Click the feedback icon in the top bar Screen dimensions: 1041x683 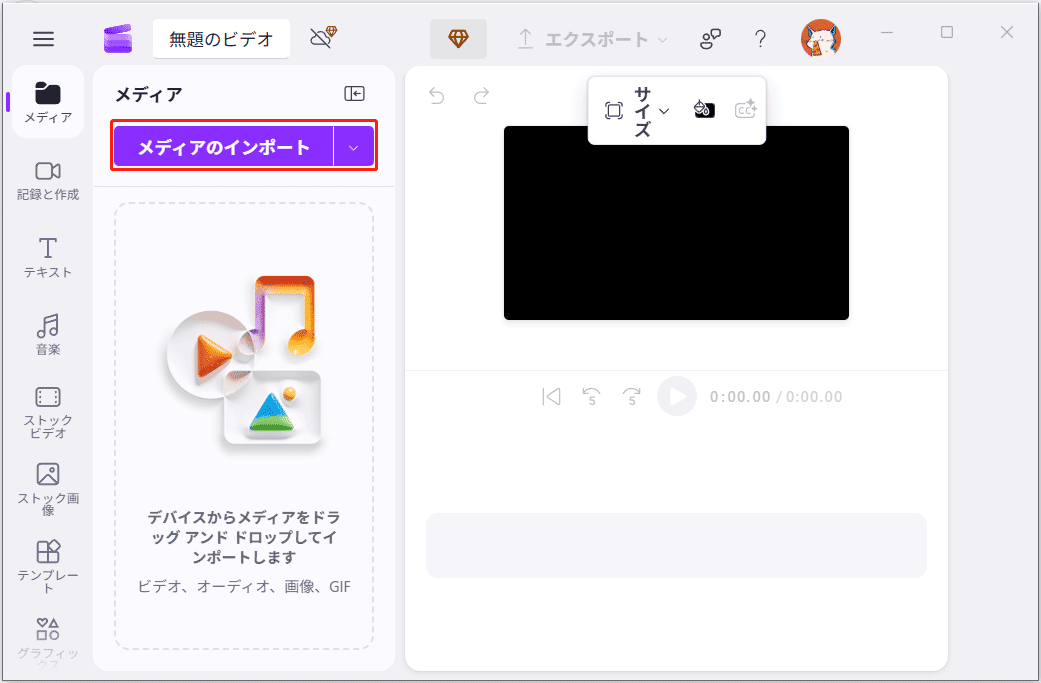pos(710,38)
